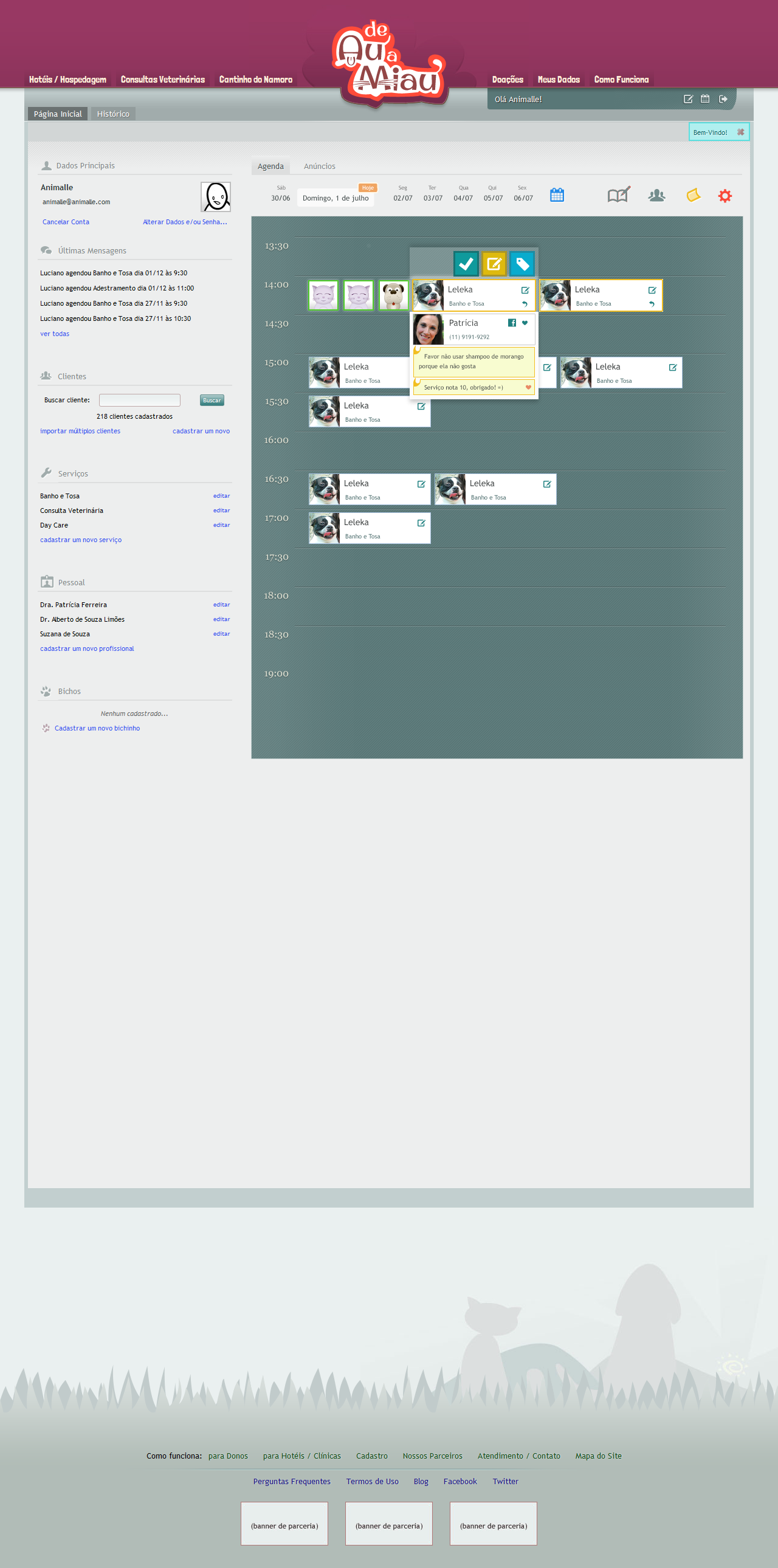
Task: Click calendar icon in Olá Animalle bar
Action: [705, 98]
